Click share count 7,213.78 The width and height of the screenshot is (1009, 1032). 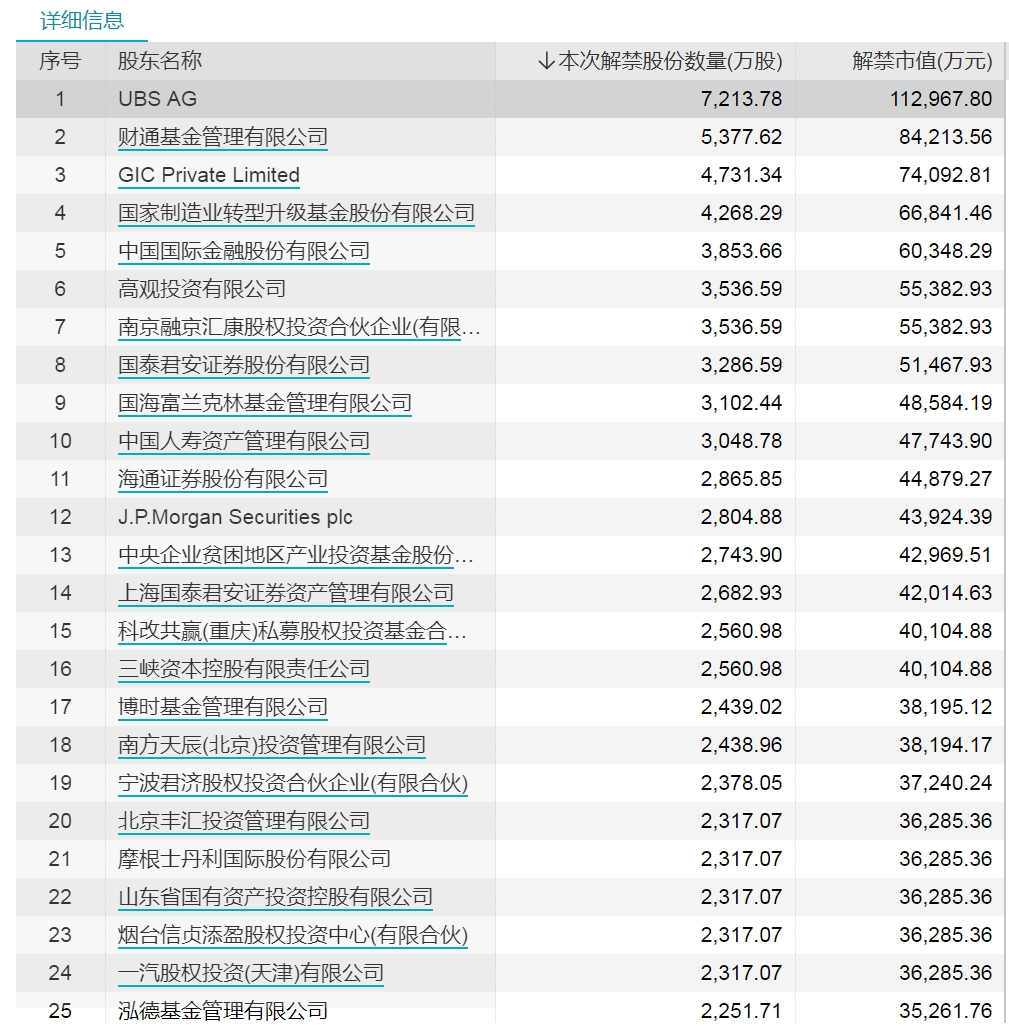[741, 99]
